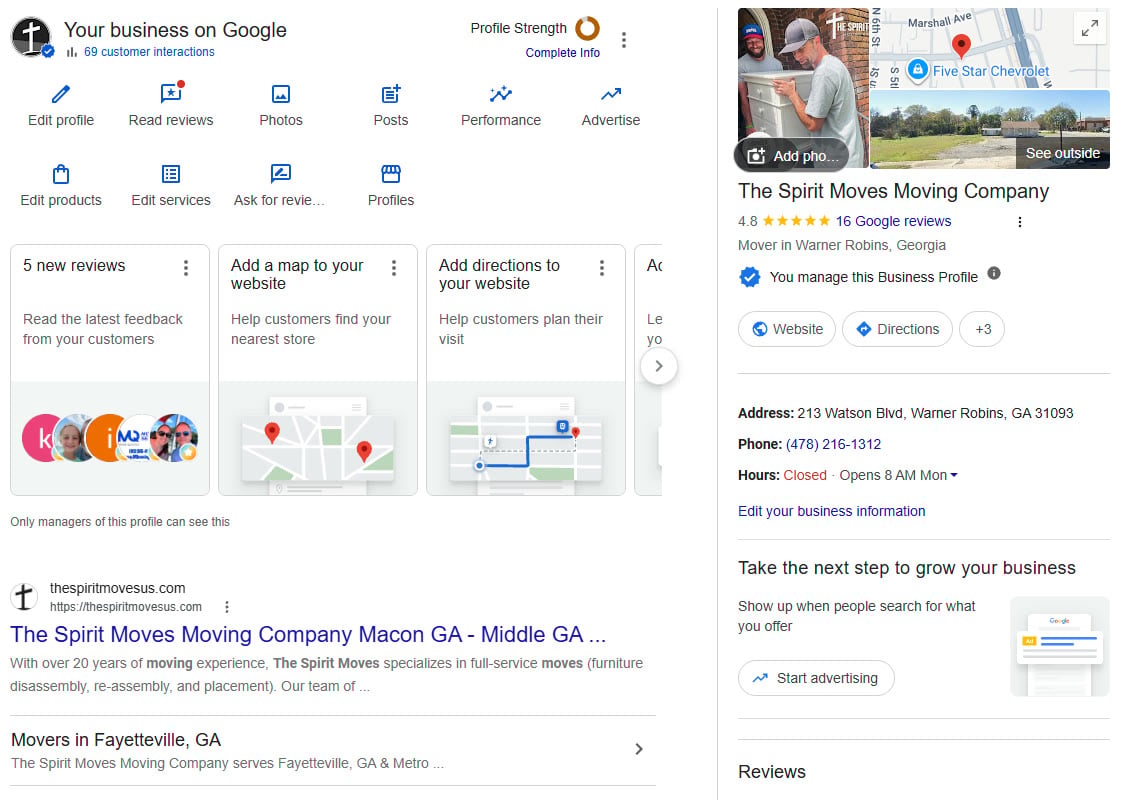Open three-dot menu beside Profile Strength

click(624, 40)
